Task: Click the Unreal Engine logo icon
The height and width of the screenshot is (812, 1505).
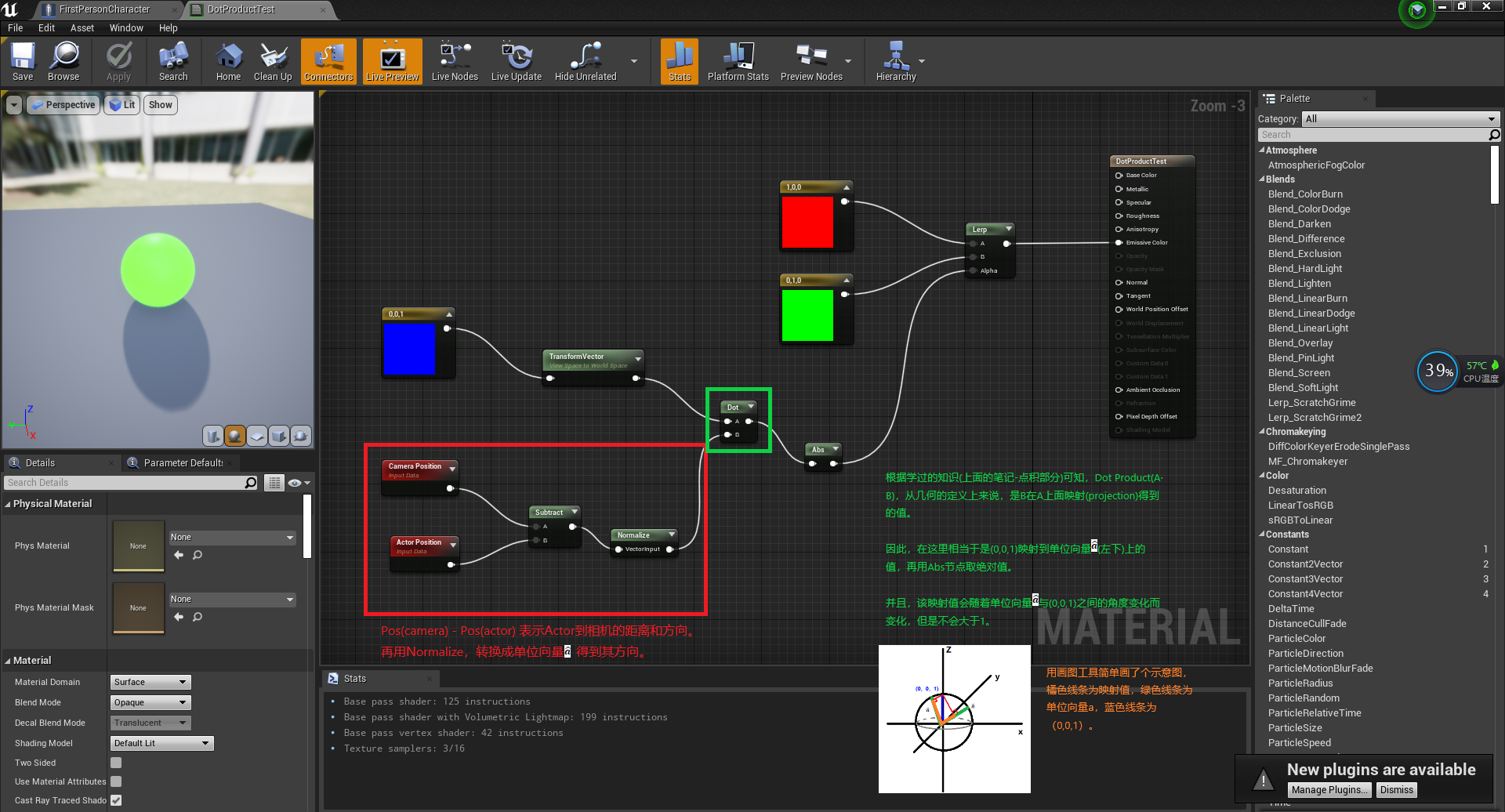Action: click(11, 9)
